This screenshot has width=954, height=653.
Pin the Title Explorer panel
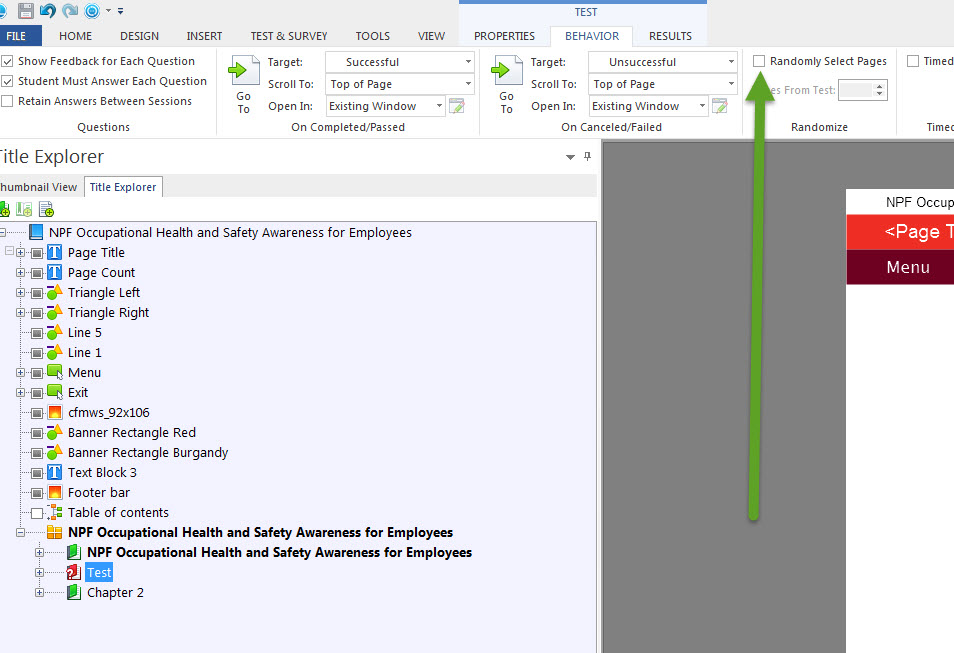[587, 156]
